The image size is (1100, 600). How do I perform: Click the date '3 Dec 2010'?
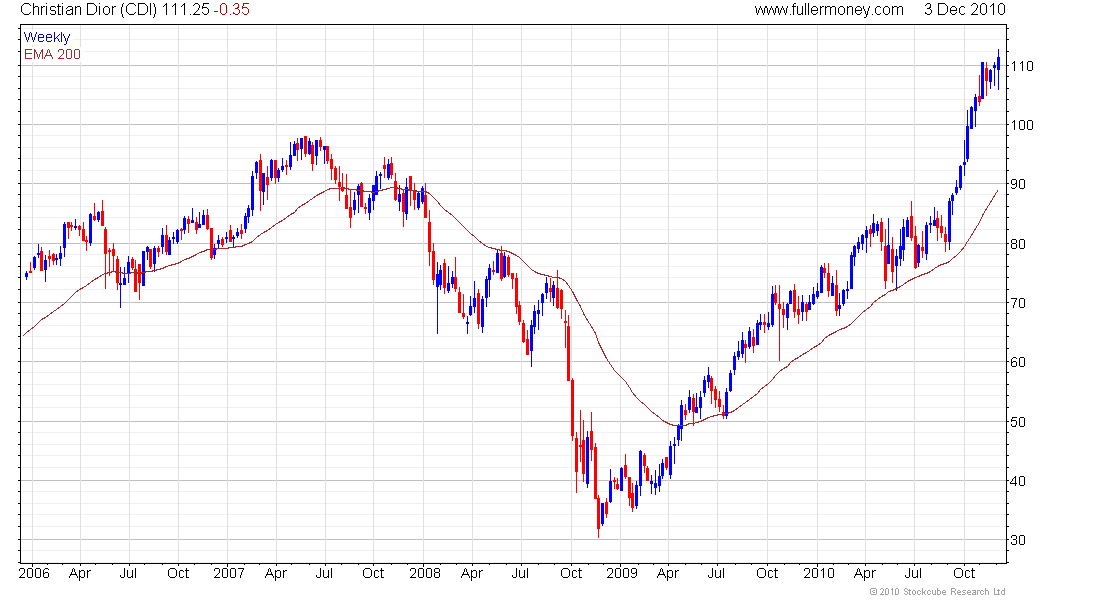[x=965, y=10]
